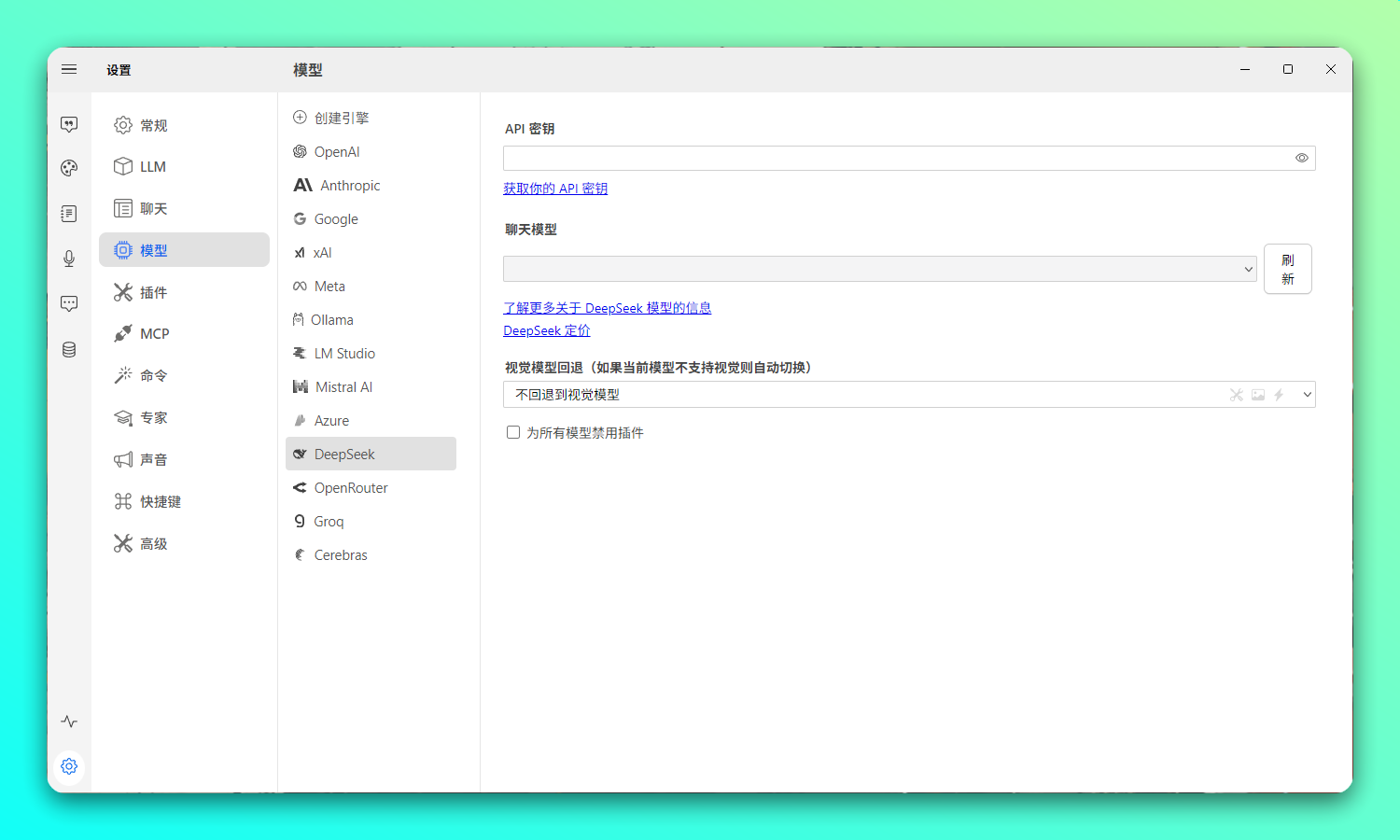The width and height of the screenshot is (1400, 840).
Task: Open 高级 advanced settings
Action: [184, 543]
